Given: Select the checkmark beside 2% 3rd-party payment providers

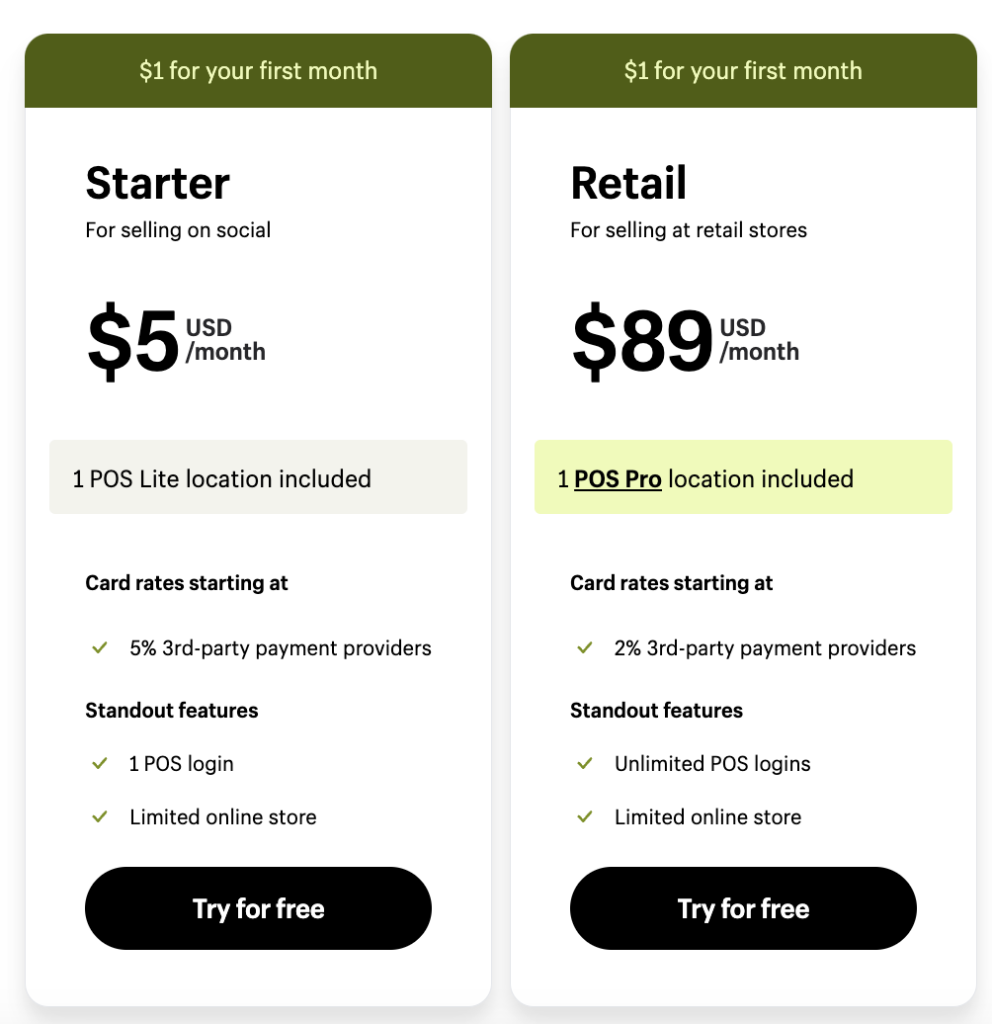Looking at the screenshot, I should [584, 648].
